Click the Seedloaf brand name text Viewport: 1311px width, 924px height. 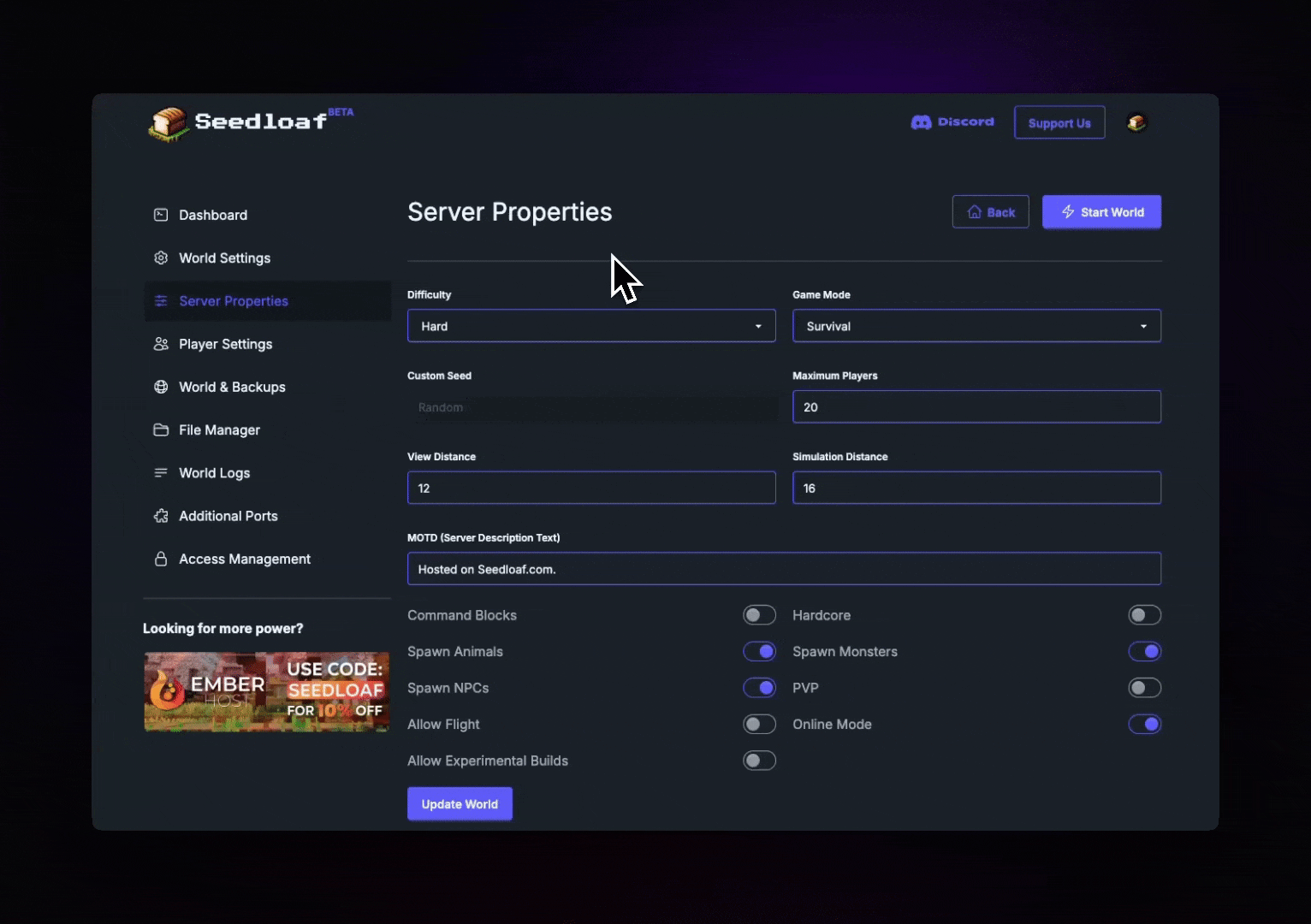click(261, 121)
